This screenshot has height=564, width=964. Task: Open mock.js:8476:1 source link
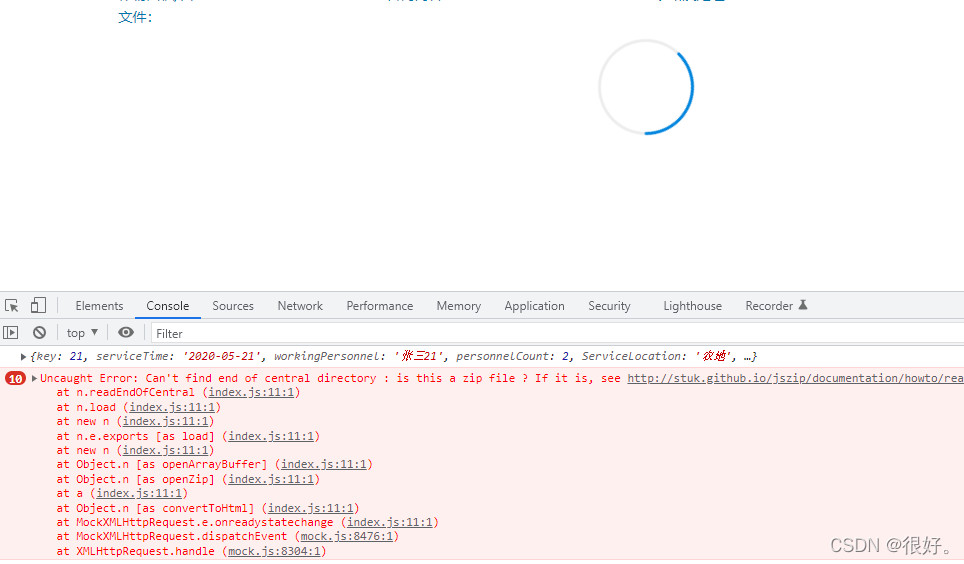[x=348, y=537]
